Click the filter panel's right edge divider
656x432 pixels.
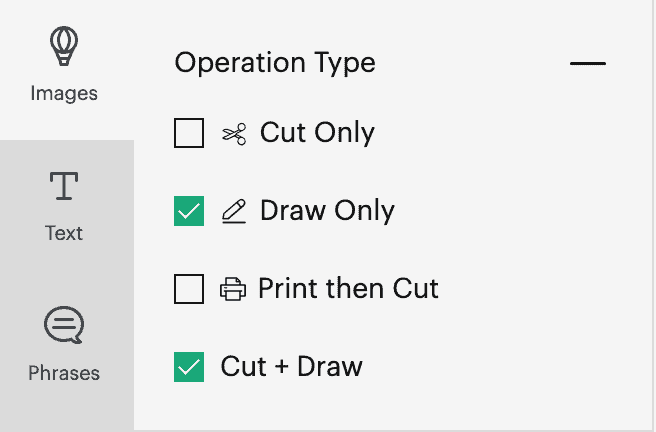652,216
